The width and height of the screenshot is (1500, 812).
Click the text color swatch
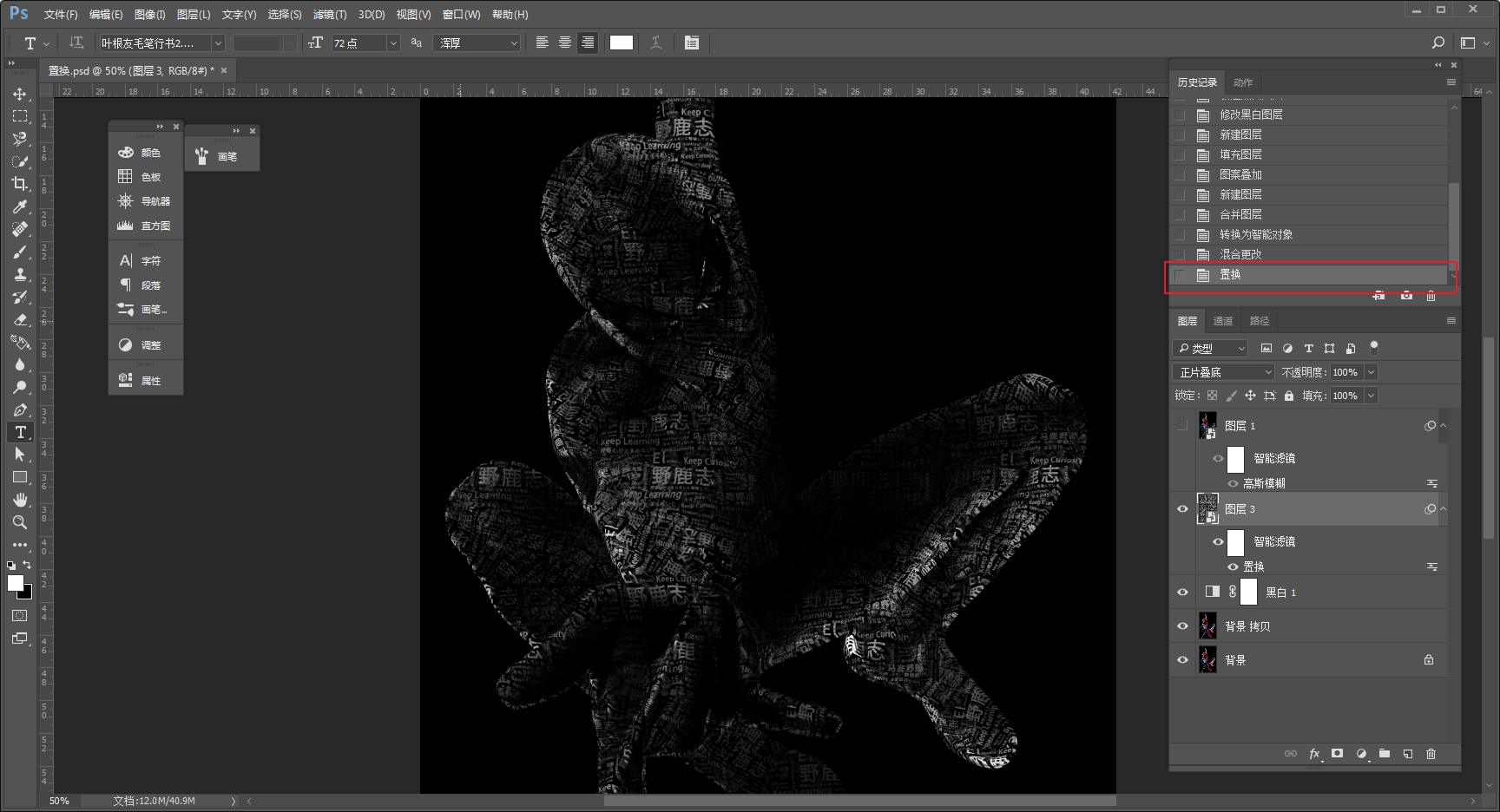pos(622,43)
